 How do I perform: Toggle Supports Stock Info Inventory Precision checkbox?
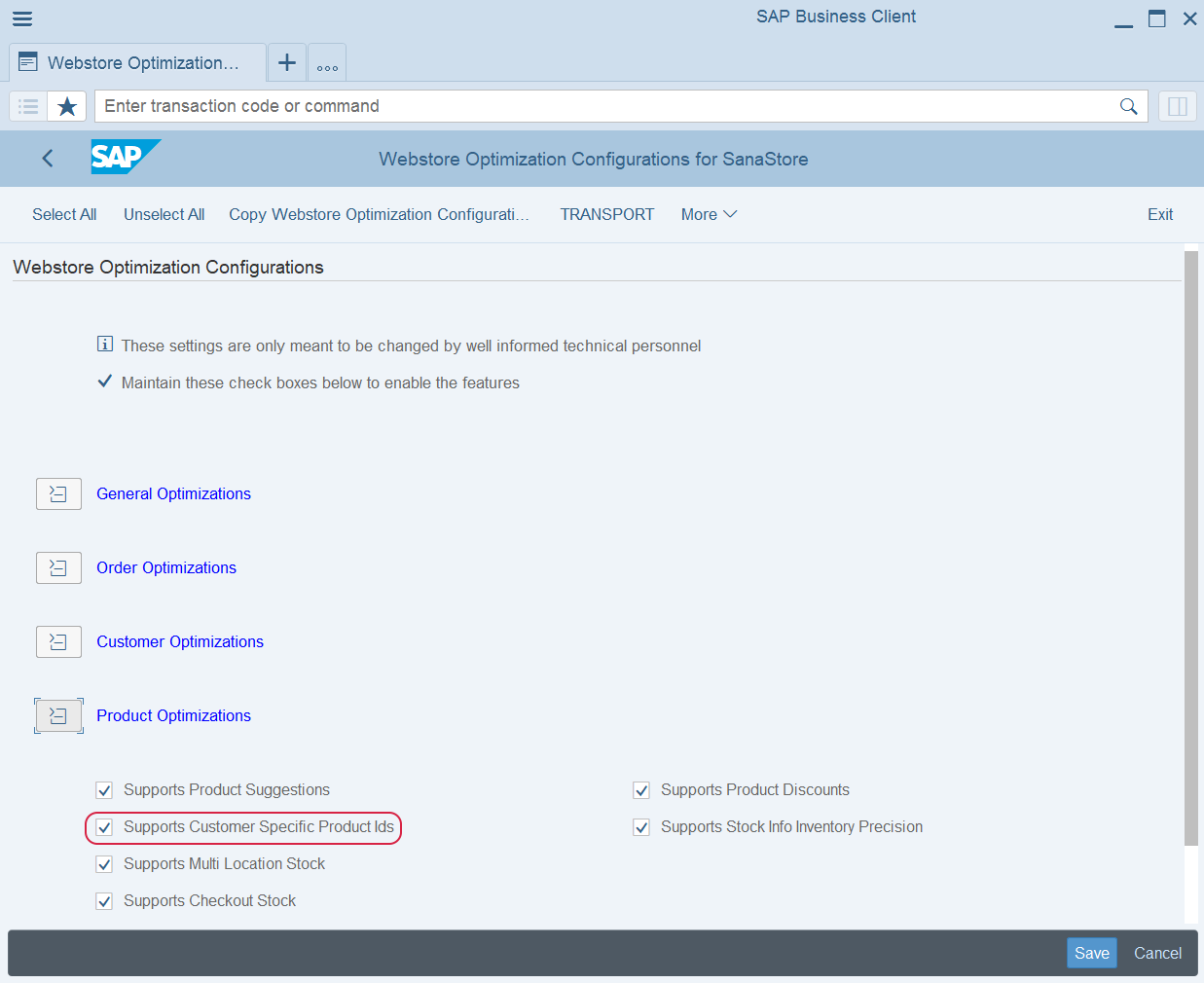[641, 827]
